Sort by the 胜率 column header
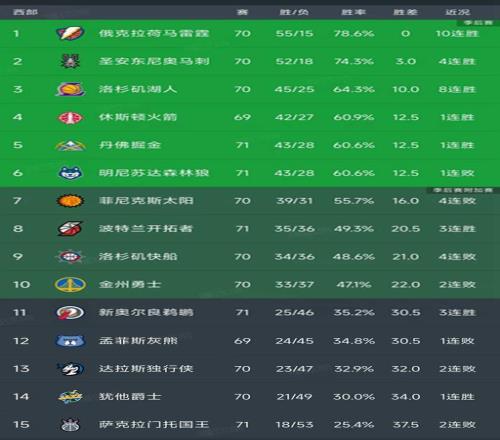500x440 pixels. coord(353,12)
